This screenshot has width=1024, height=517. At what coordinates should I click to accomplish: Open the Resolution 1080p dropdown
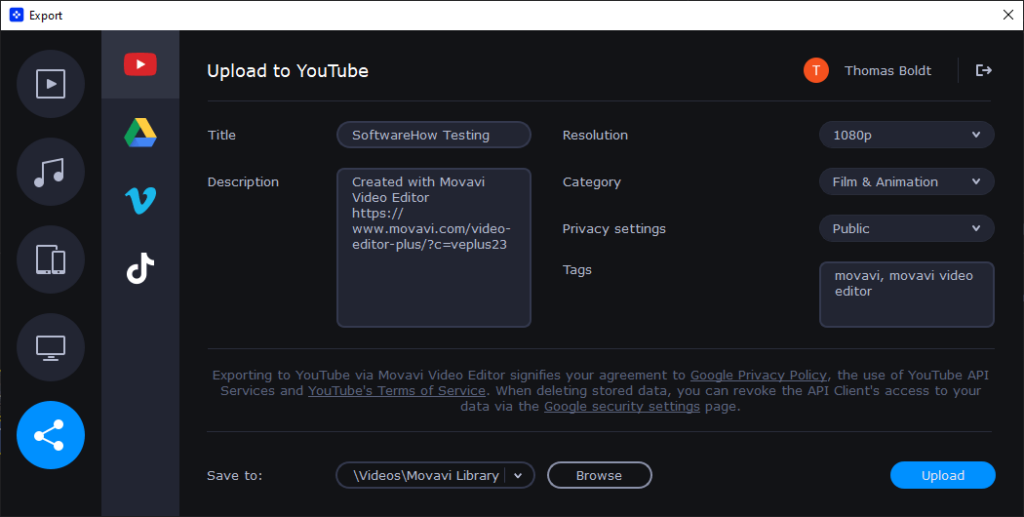coord(906,135)
